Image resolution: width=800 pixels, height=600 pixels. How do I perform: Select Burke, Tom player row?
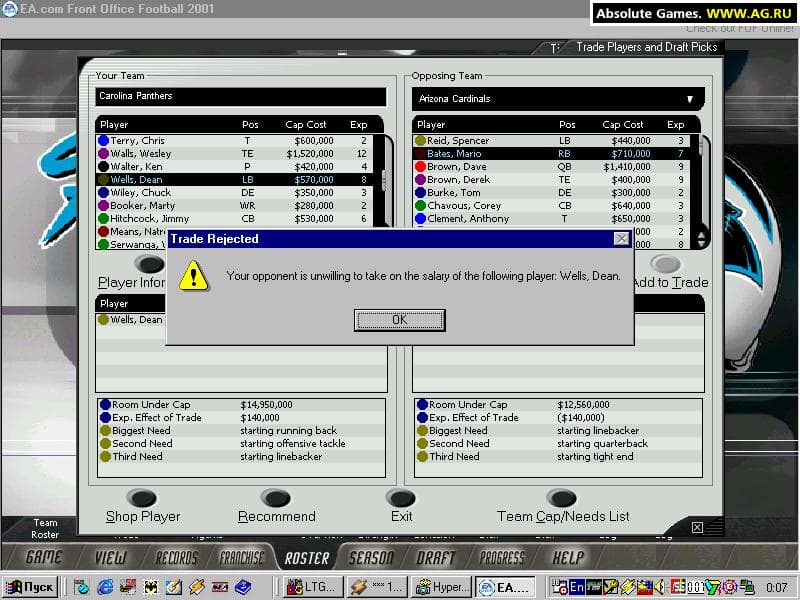[551, 192]
